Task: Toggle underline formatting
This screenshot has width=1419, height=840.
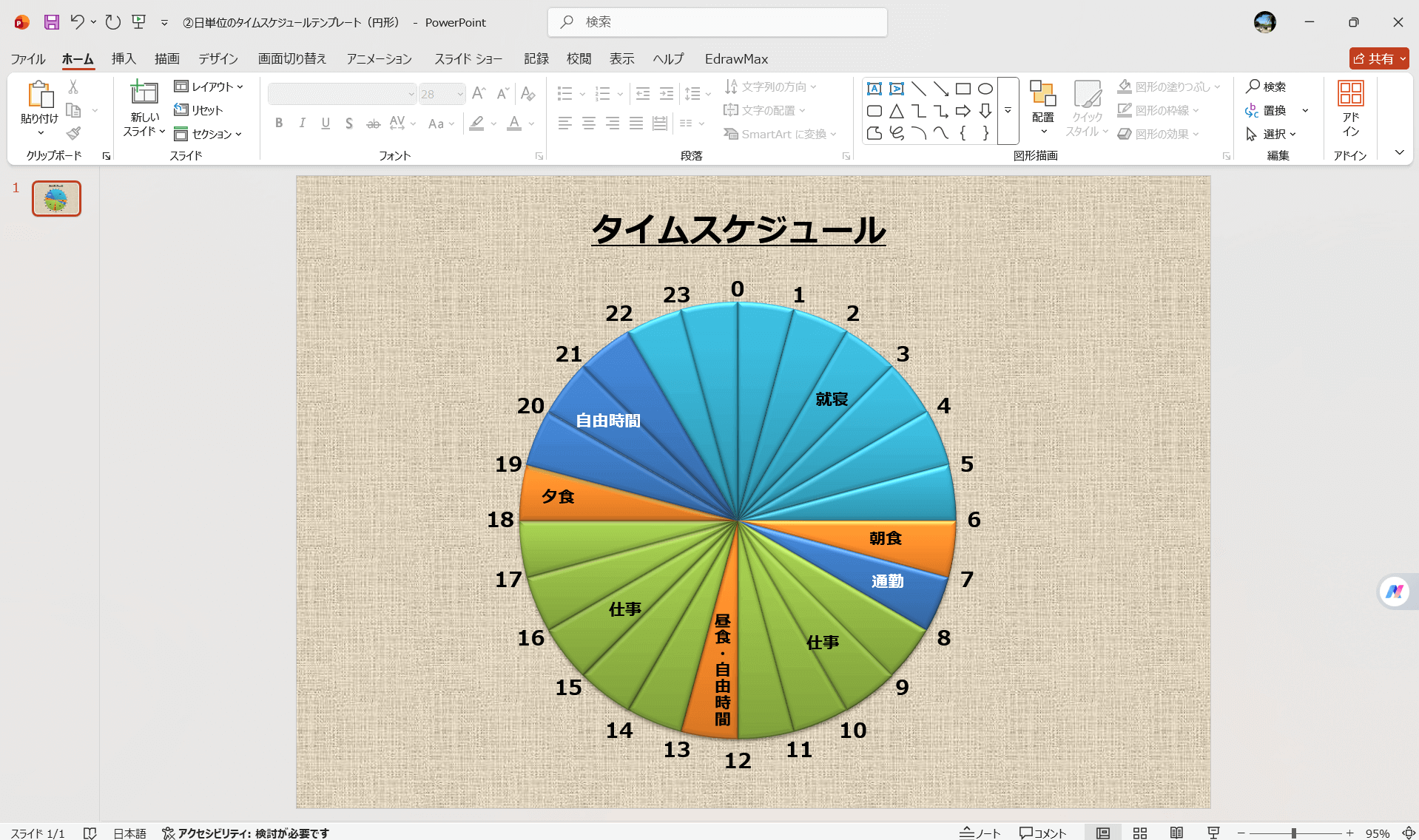Action: 326,123
